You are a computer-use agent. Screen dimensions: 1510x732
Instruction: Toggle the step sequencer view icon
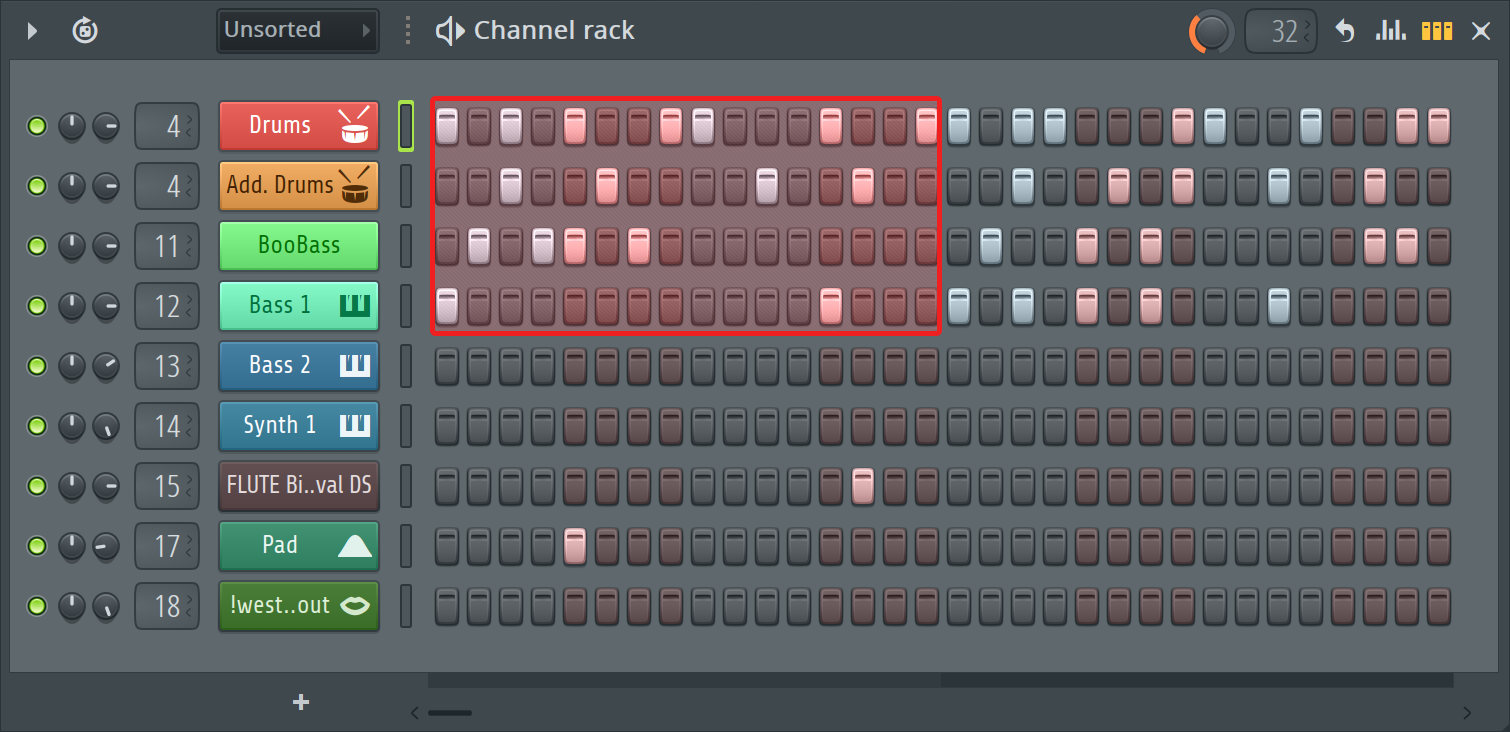click(x=1437, y=31)
